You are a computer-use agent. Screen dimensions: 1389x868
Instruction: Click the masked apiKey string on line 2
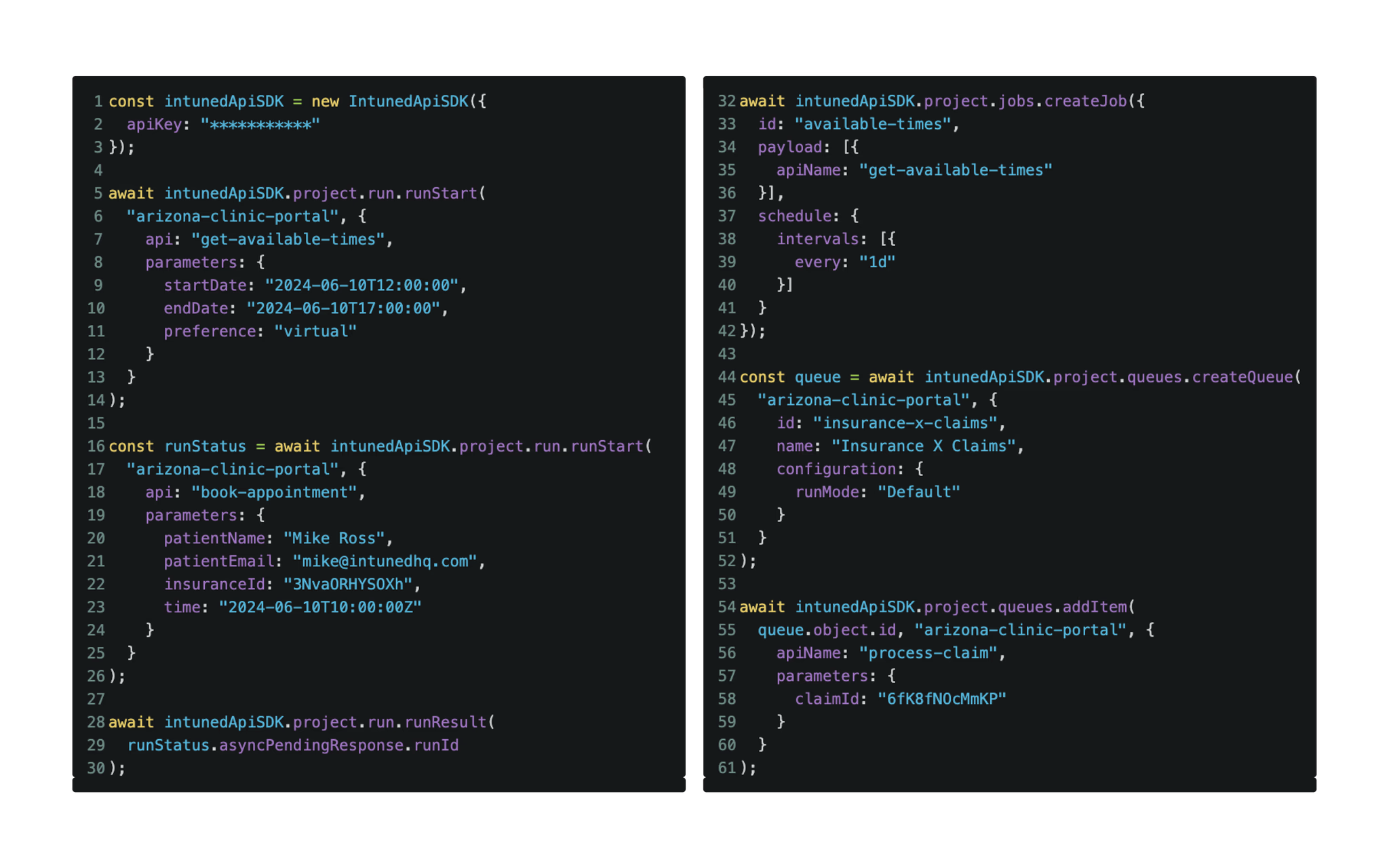tap(260, 125)
